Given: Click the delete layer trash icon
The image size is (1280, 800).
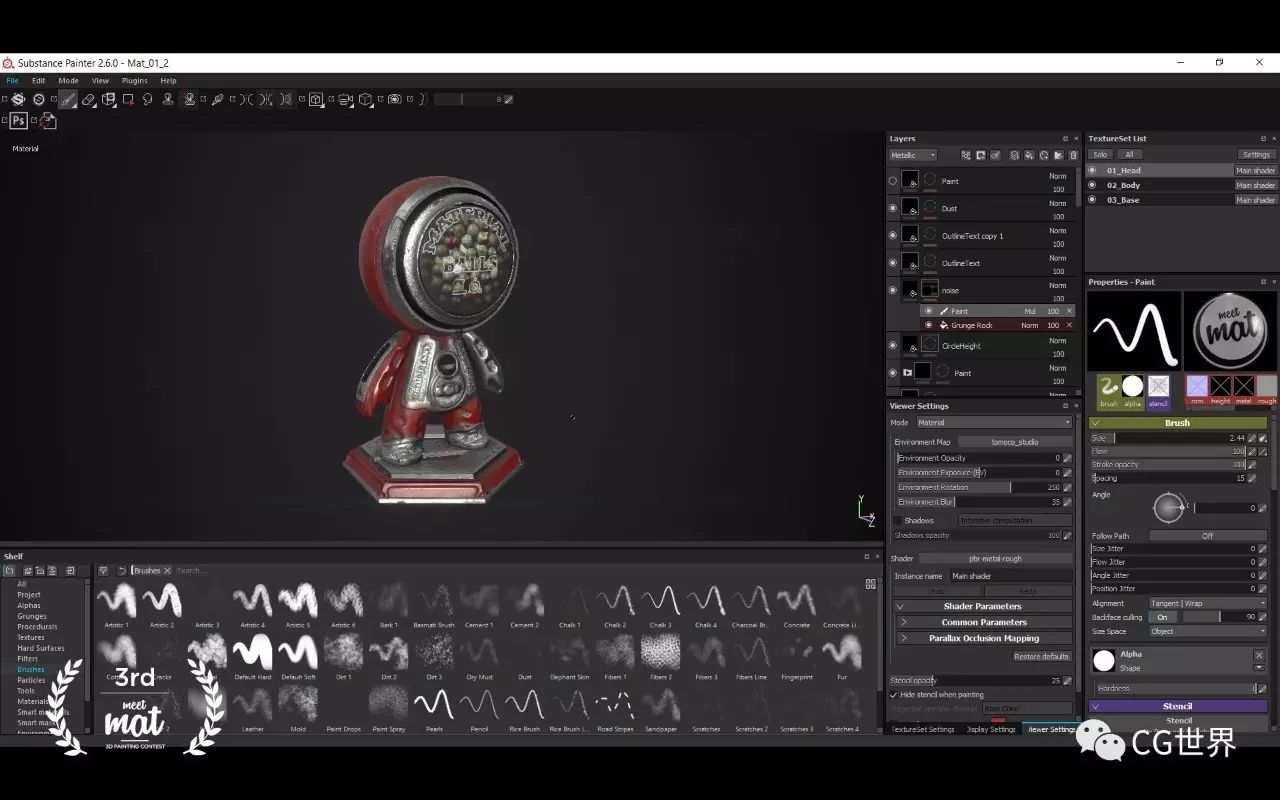Looking at the screenshot, I should coord(1074,155).
